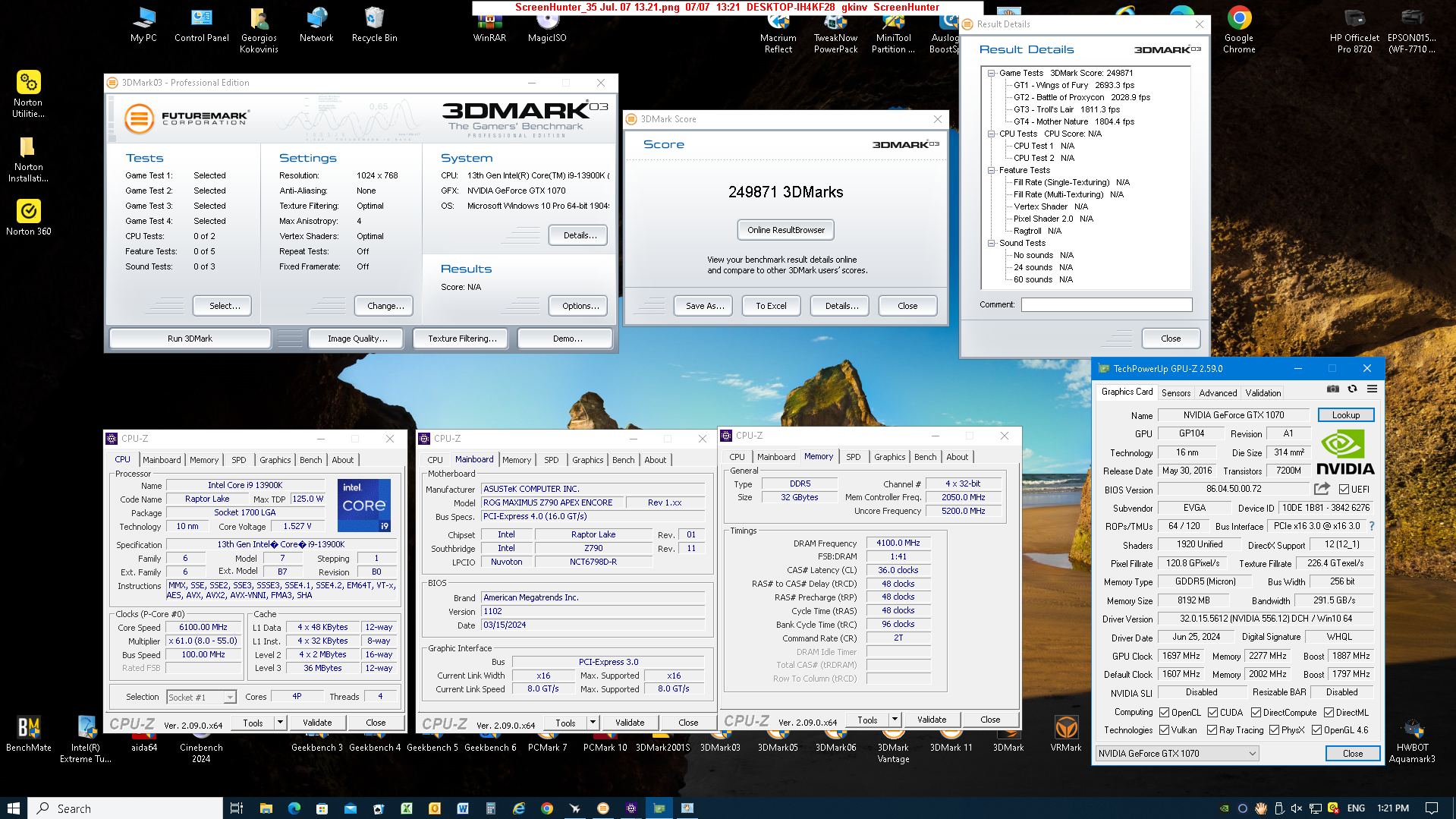
Task: Open the HP OfficeJet Pro 8720 icon
Action: pos(1354,30)
